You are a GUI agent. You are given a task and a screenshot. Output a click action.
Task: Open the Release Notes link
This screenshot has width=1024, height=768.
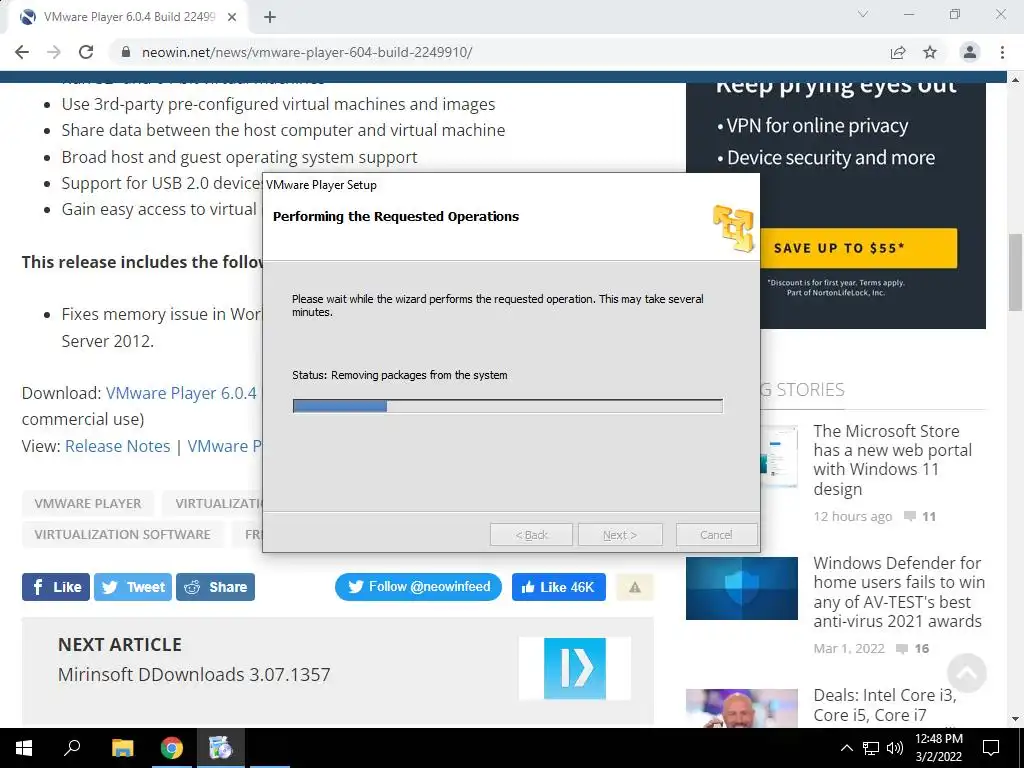pos(118,446)
